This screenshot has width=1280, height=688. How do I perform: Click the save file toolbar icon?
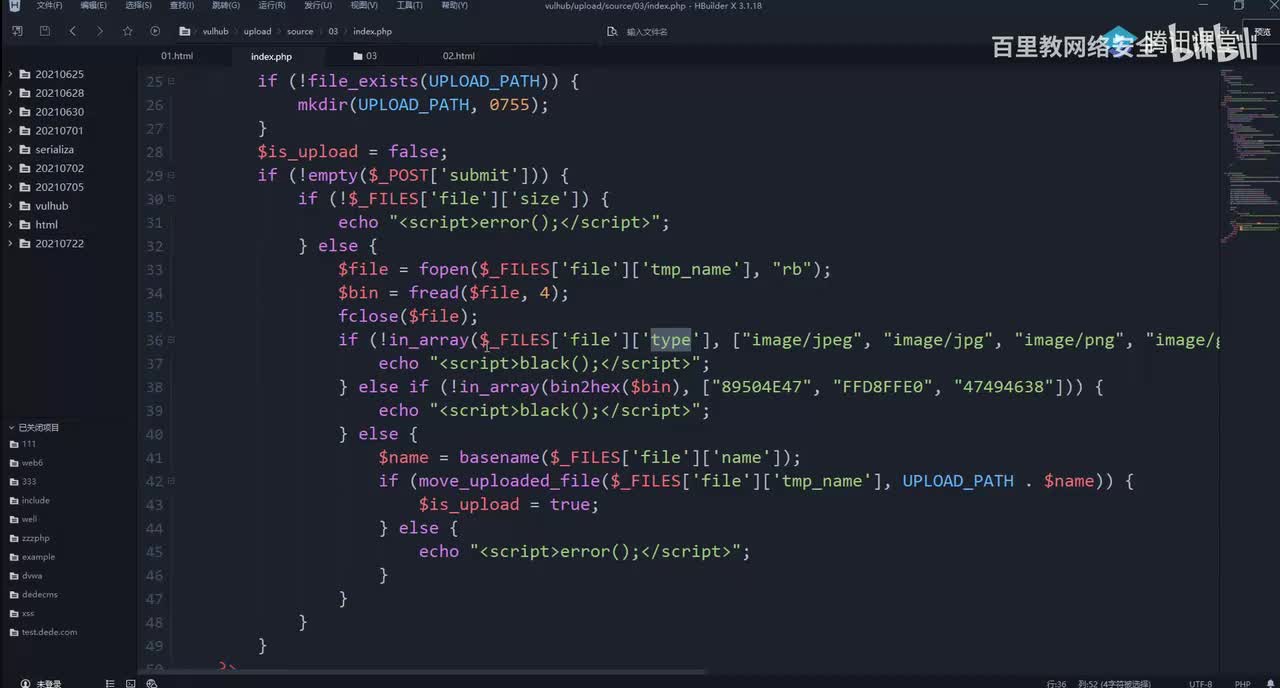coord(45,31)
